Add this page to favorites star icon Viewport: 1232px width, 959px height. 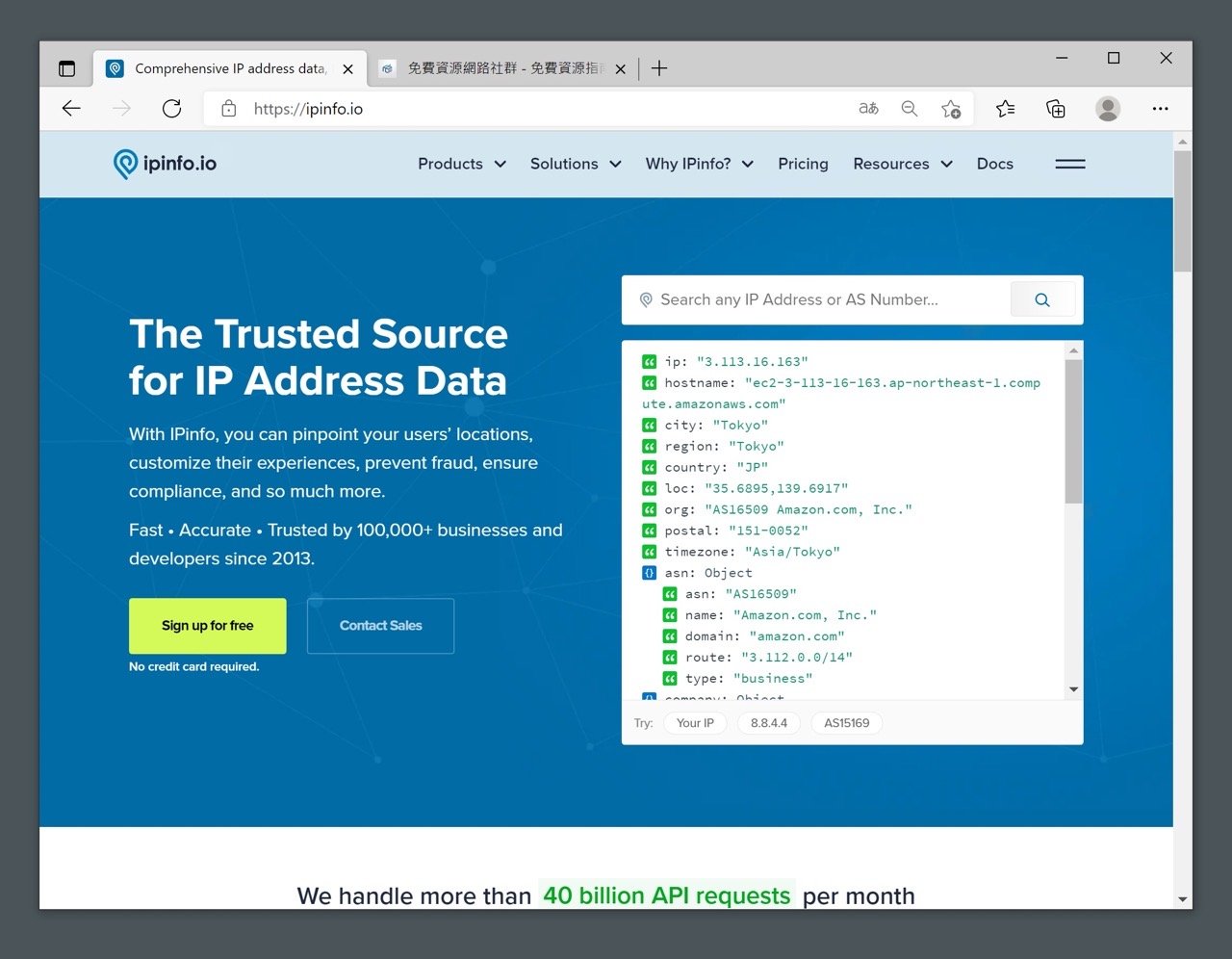(x=951, y=109)
